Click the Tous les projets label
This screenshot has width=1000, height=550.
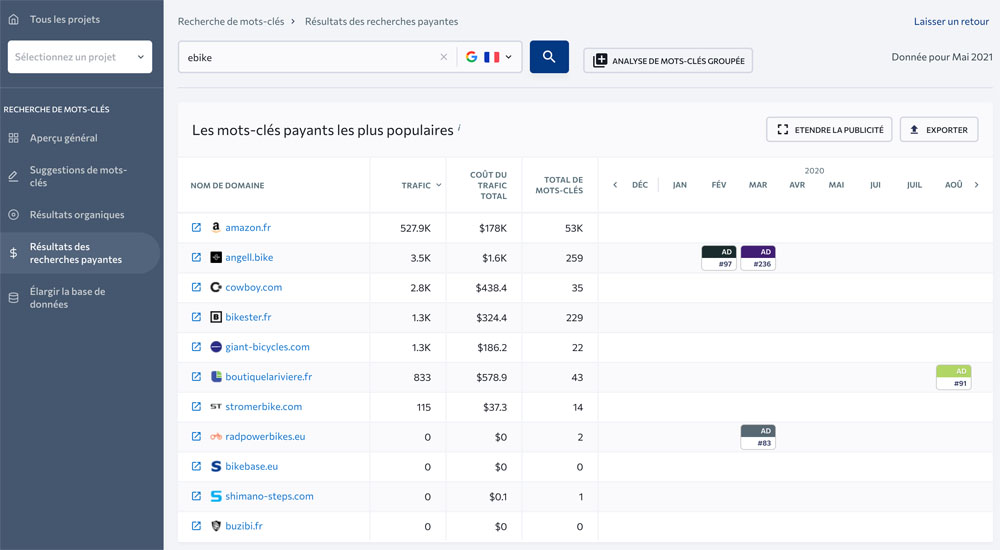[64, 19]
